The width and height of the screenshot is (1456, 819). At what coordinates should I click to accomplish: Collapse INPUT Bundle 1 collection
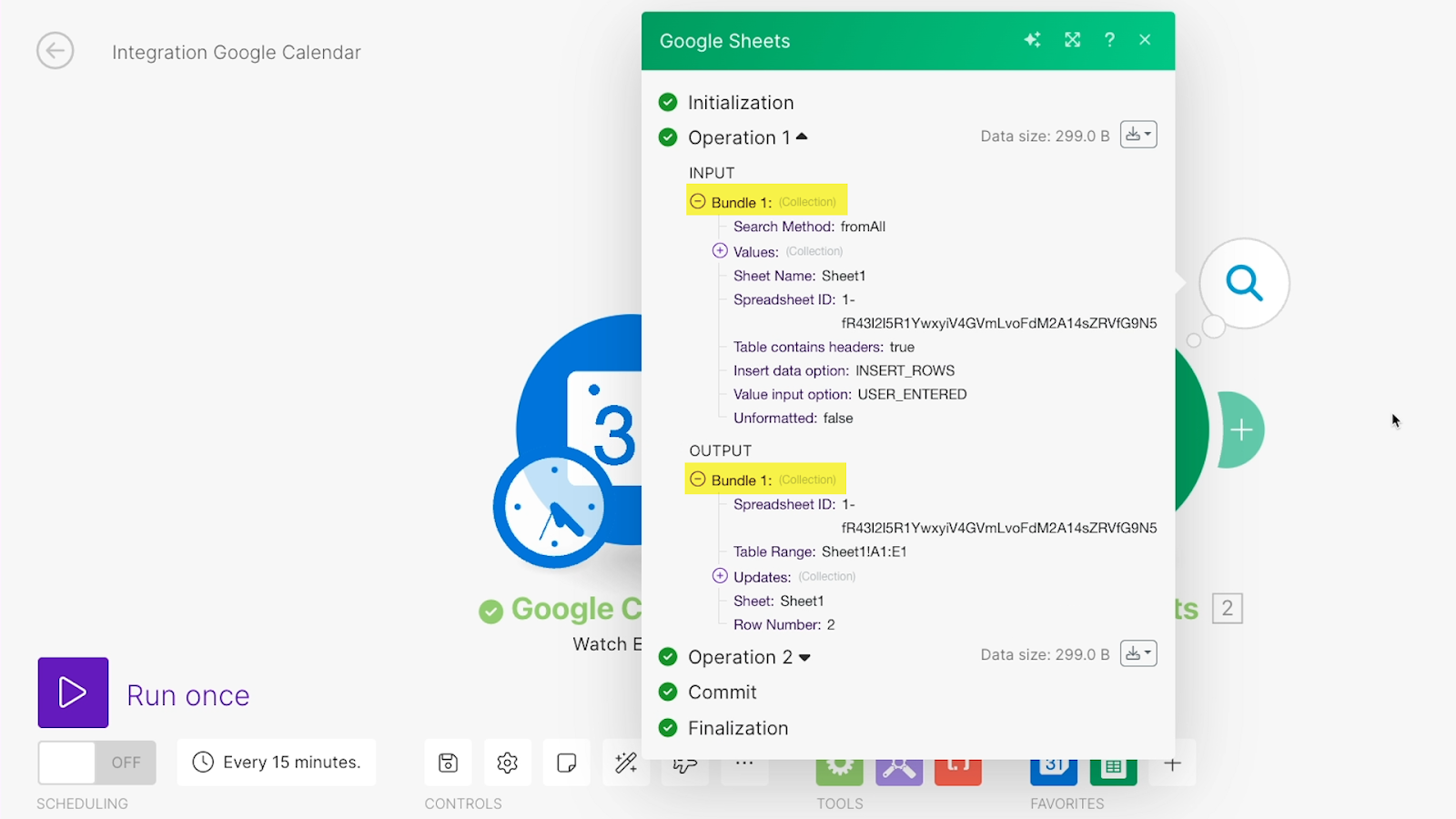(698, 201)
